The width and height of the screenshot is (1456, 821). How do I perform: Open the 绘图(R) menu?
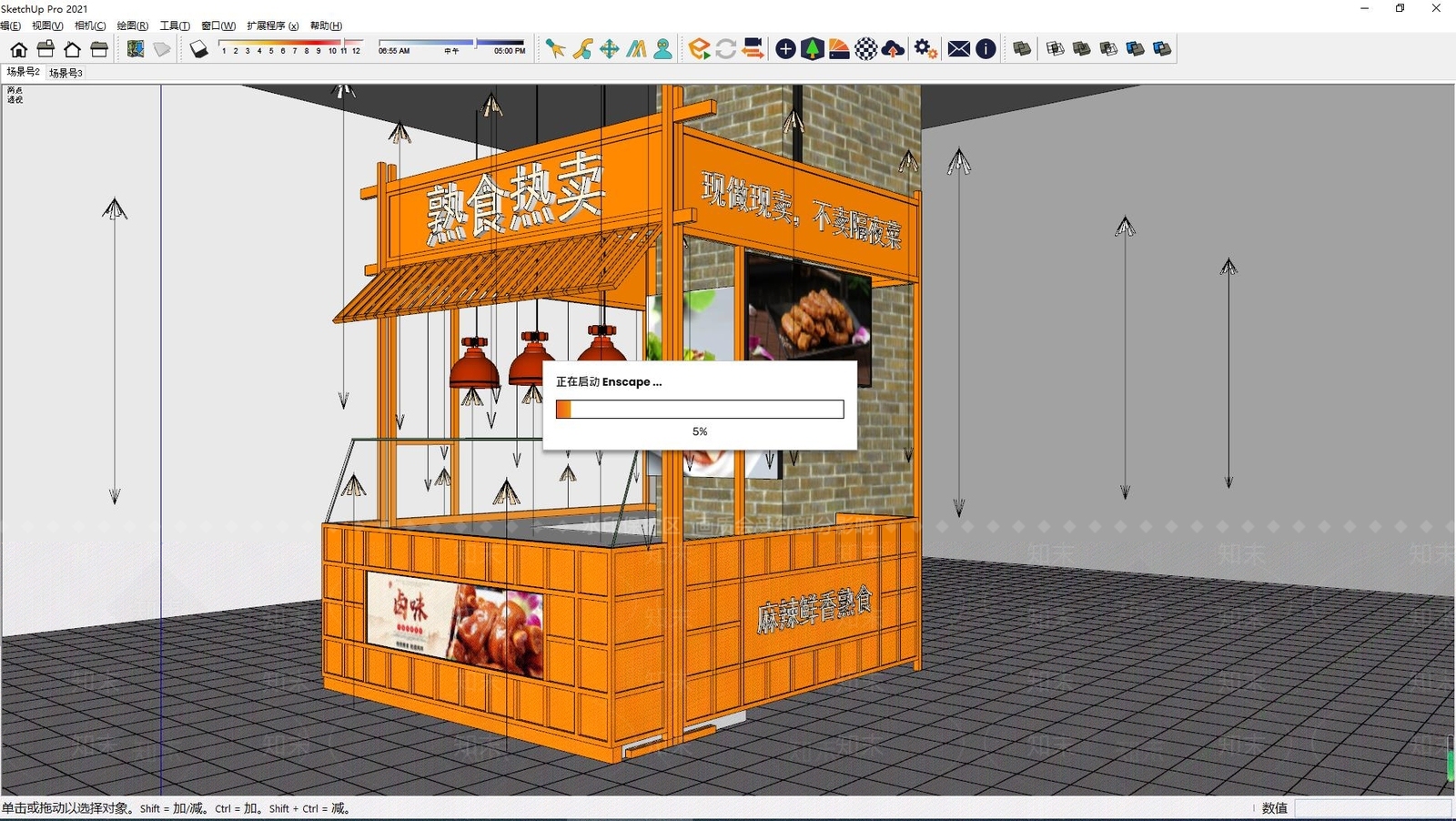point(133,25)
